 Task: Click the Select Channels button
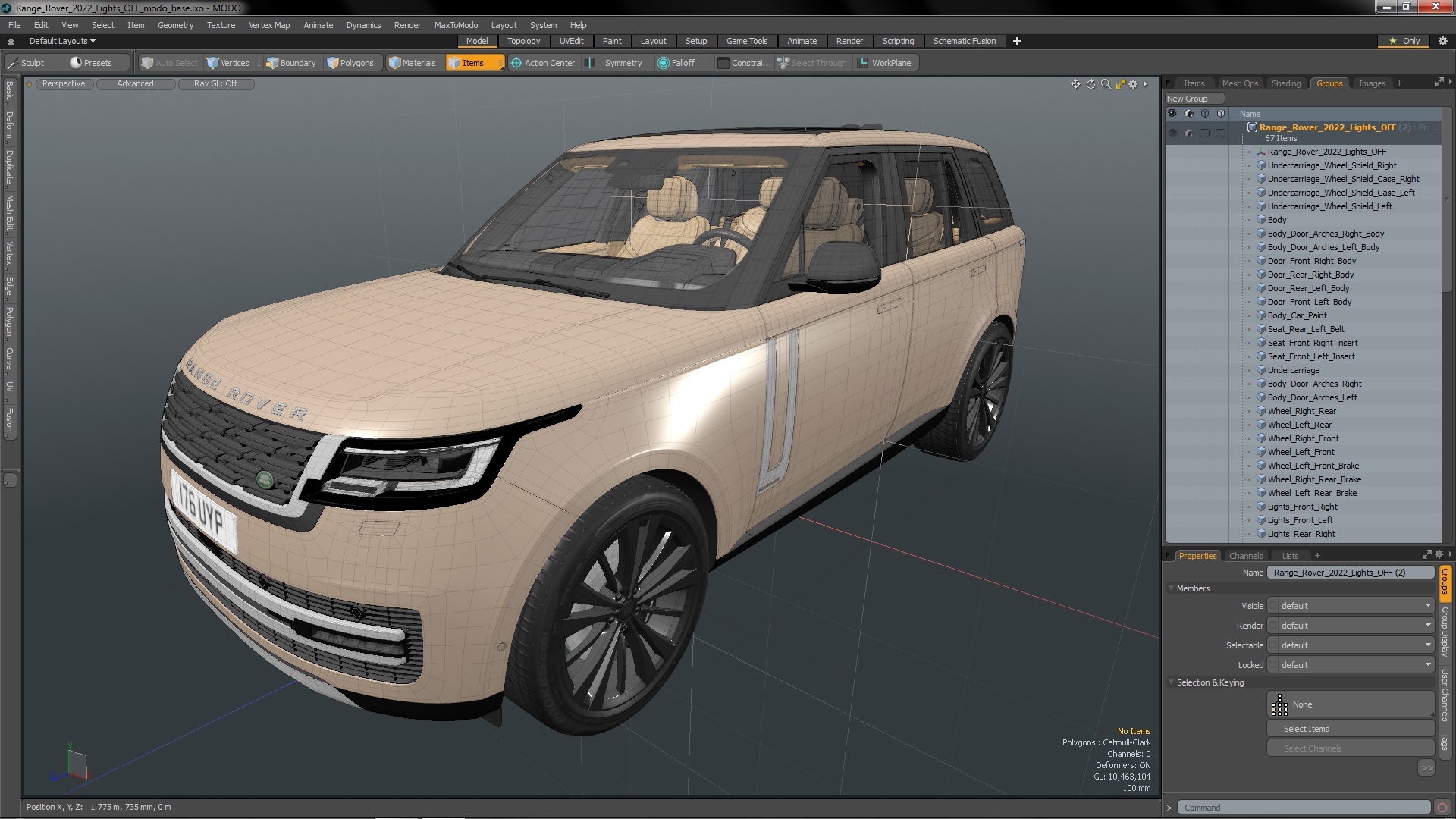pos(1350,748)
